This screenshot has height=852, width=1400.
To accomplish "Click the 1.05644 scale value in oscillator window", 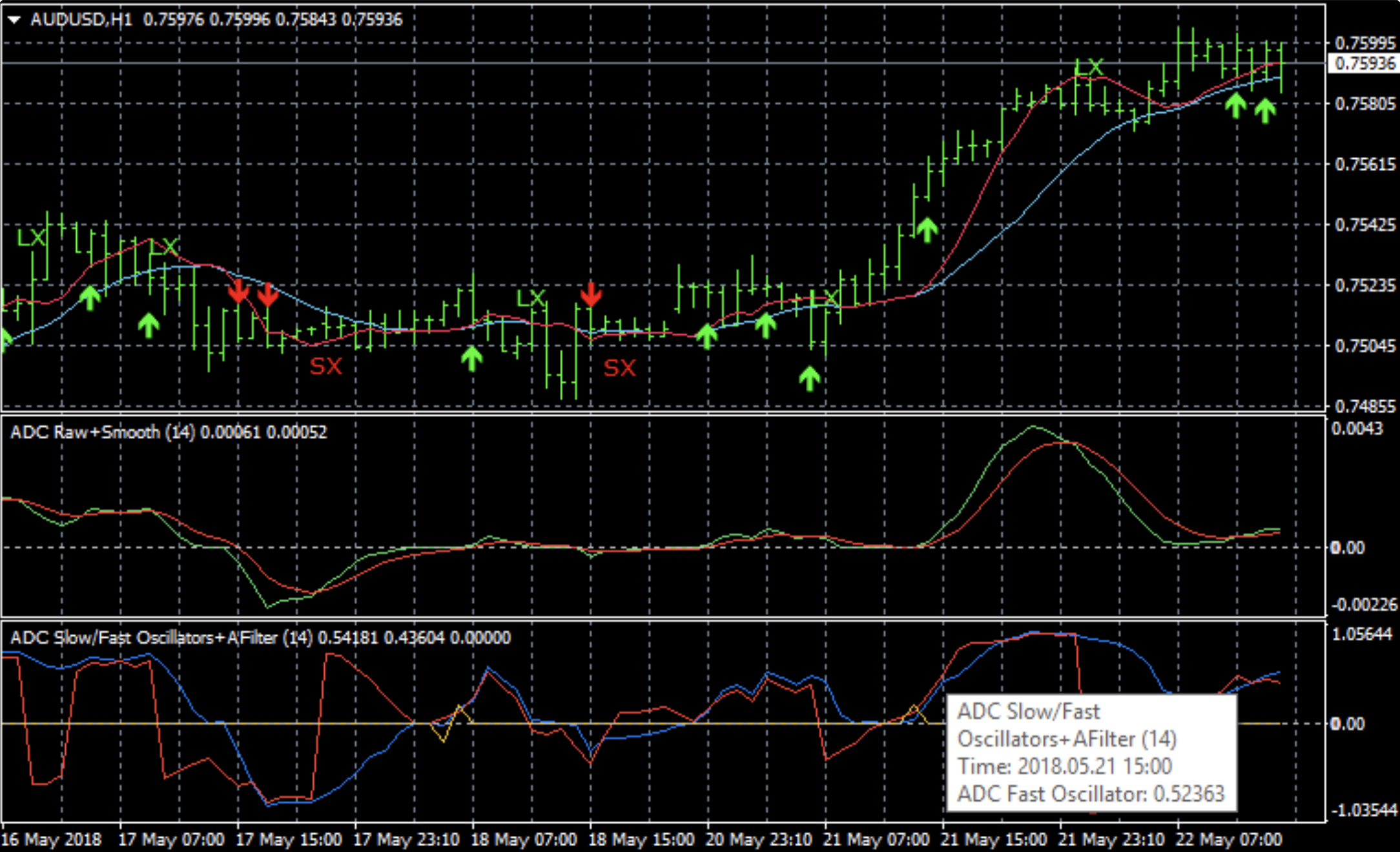I will 1361,634.
